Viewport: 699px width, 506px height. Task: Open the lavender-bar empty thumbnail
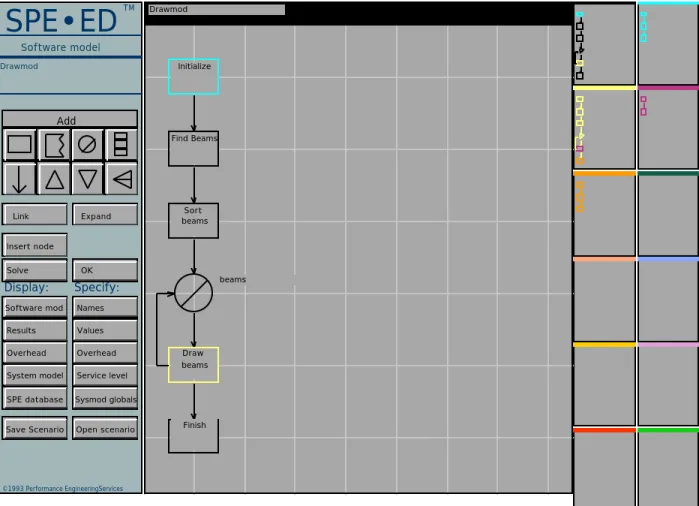click(668, 384)
